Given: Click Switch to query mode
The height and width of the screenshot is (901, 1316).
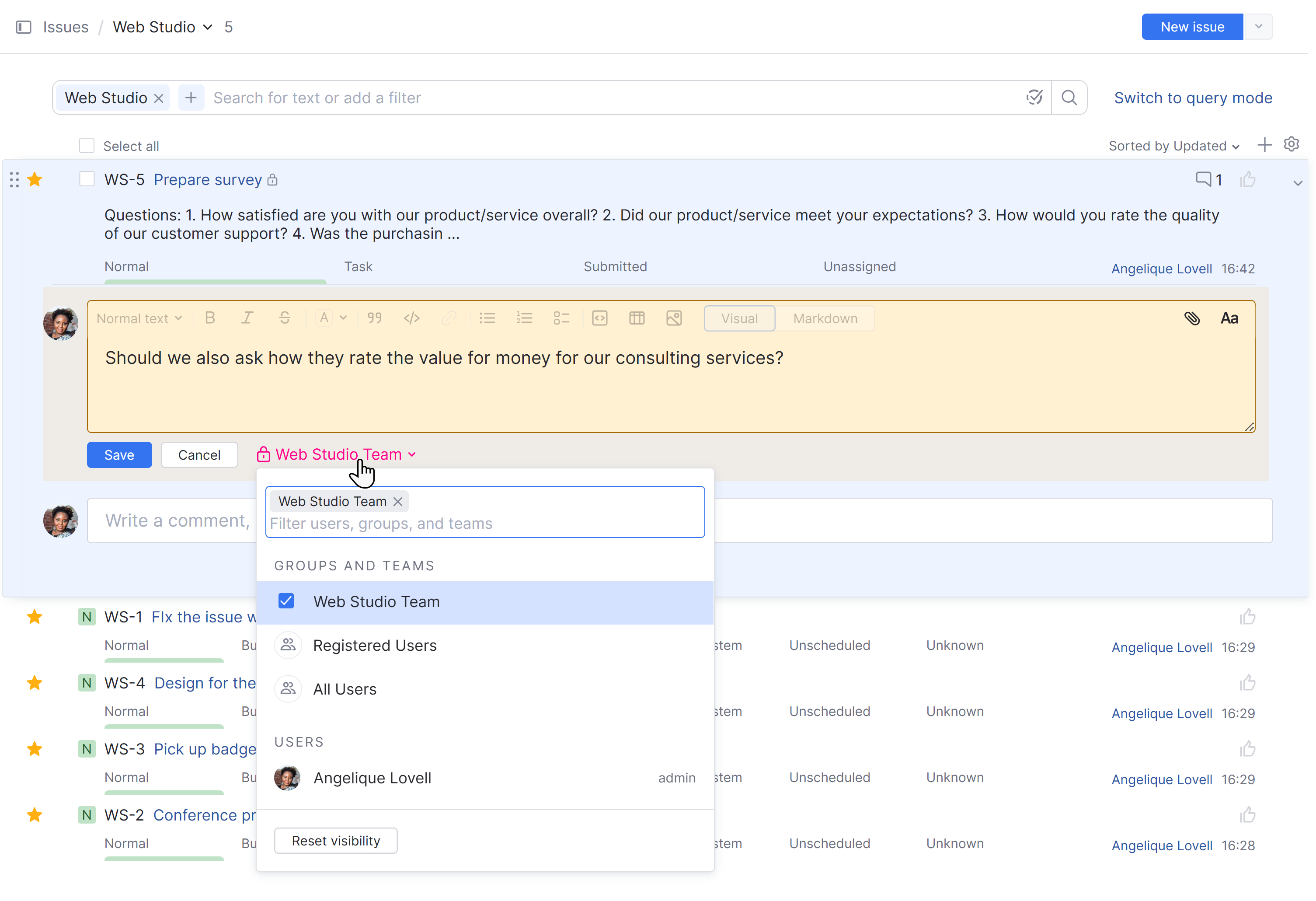Looking at the screenshot, I should pos(1193,98).
